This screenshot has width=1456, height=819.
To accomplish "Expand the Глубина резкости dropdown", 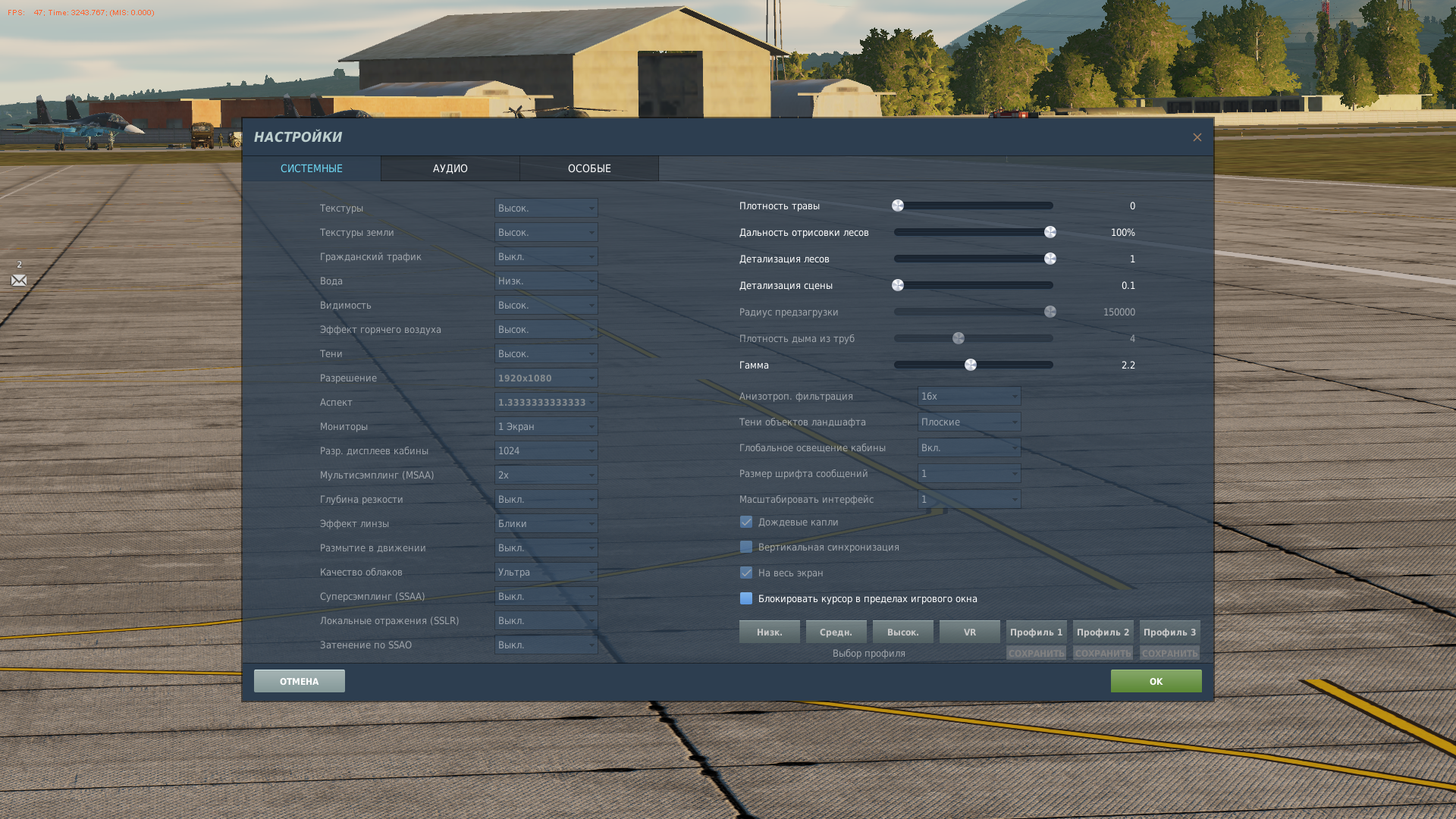I will point(546,499).
